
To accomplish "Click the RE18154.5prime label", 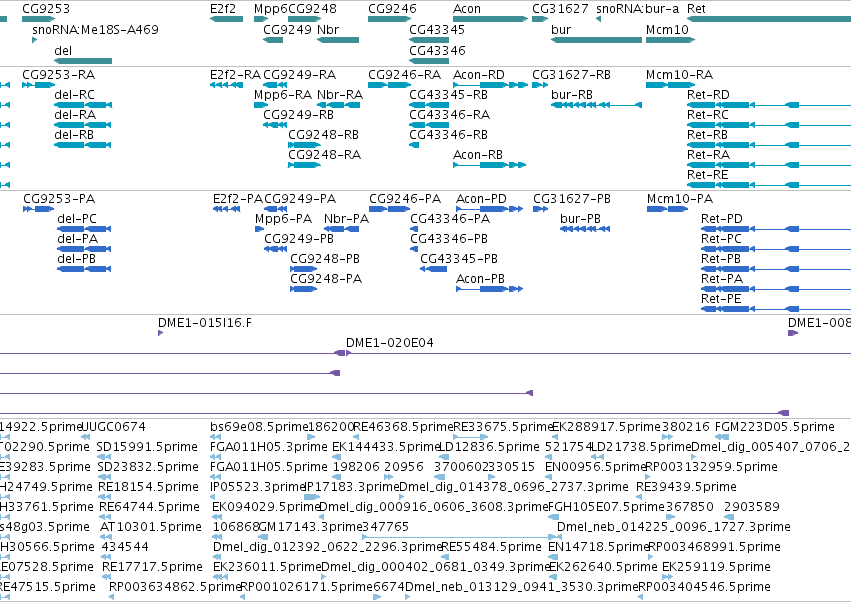I will point(148,486).
